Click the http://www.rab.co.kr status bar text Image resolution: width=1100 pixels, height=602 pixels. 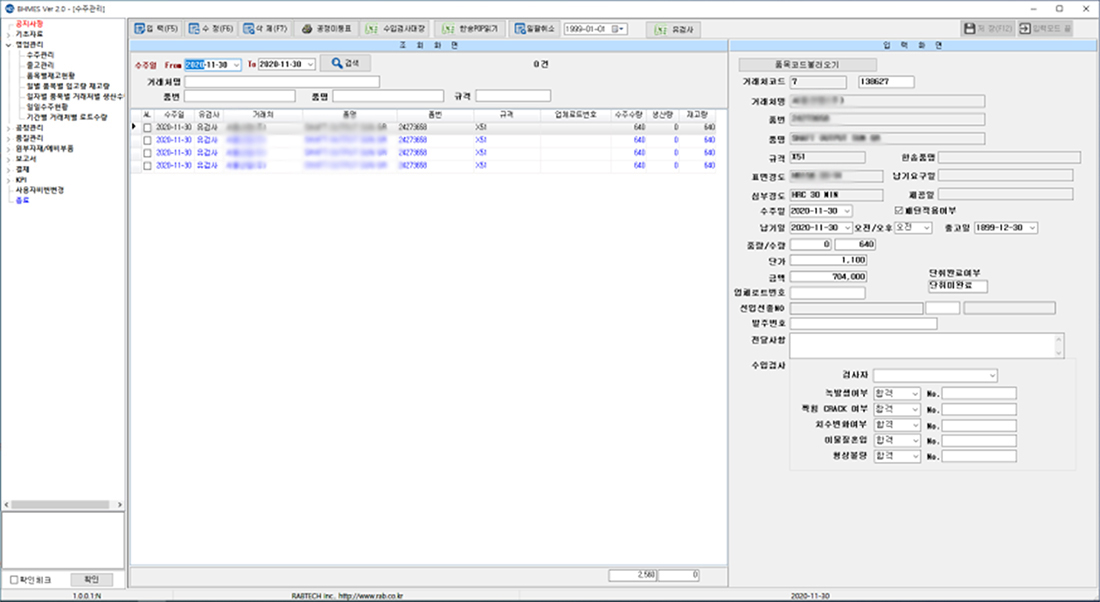[x=370, y=596]
